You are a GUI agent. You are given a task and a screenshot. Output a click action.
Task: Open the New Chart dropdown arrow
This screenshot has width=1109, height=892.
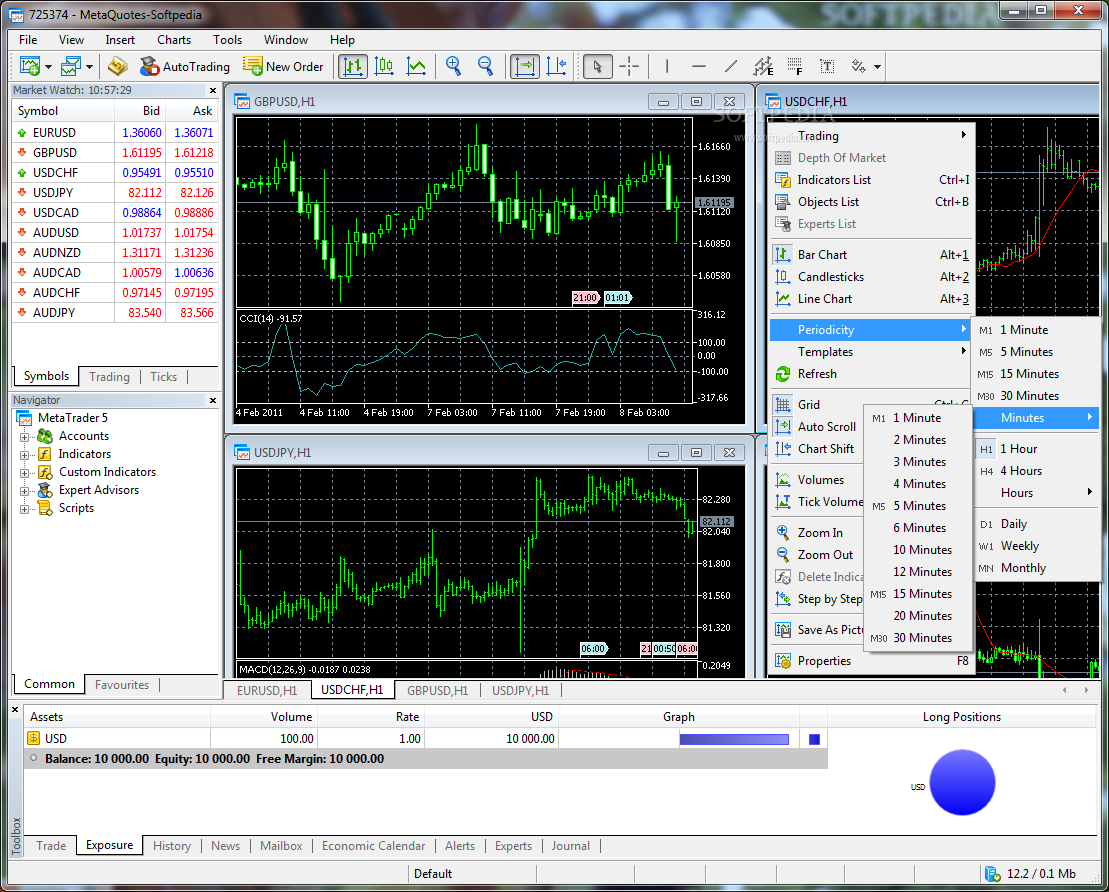pyautogui.click(x=48, y=66)
